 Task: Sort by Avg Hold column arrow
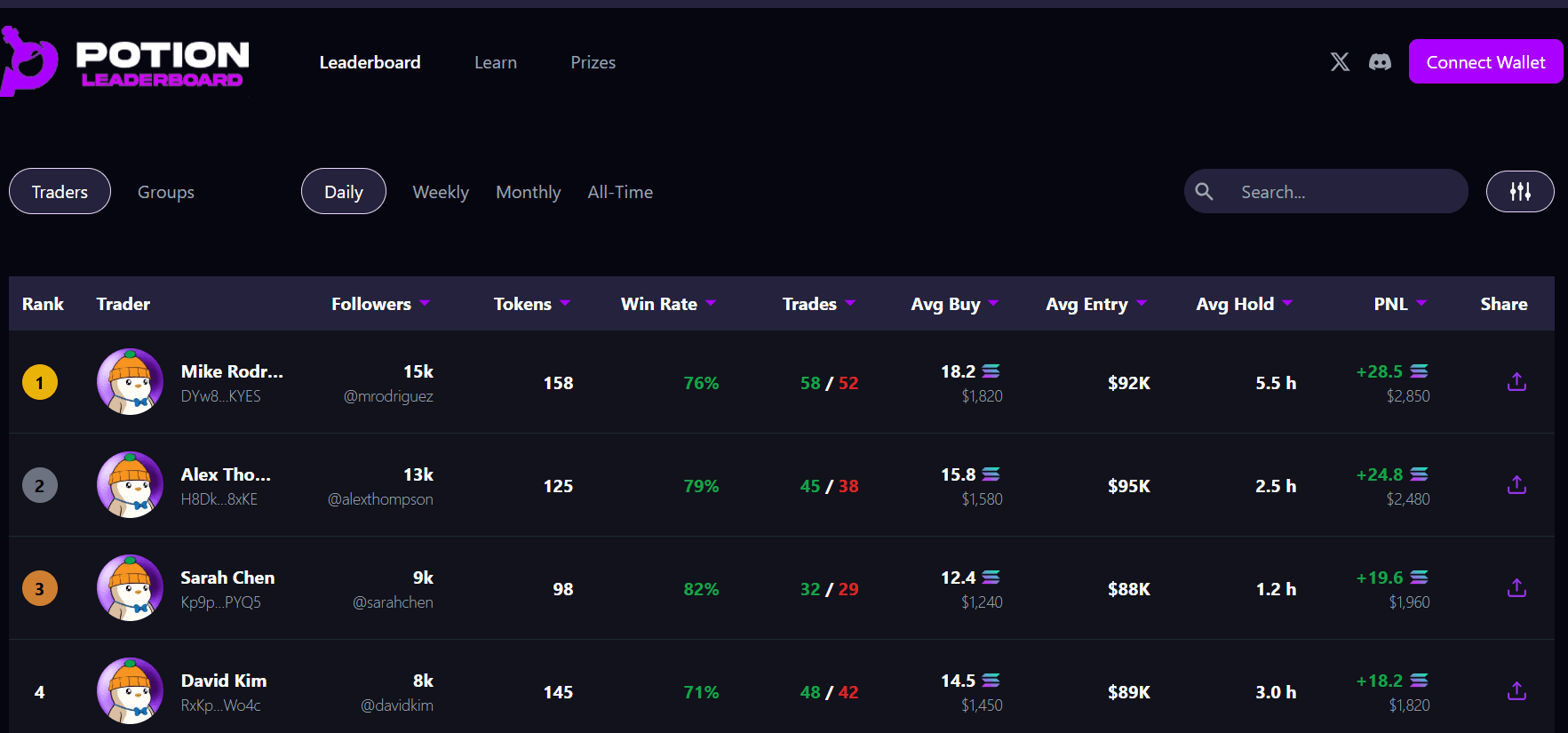[1287, 303]
